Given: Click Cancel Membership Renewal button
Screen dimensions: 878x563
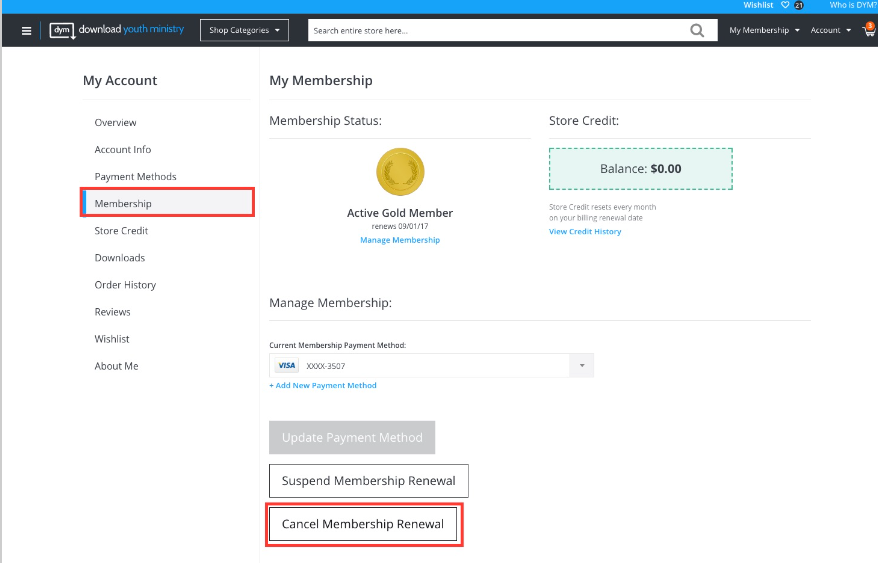Looking at the screenshot, I should point(363,524).
